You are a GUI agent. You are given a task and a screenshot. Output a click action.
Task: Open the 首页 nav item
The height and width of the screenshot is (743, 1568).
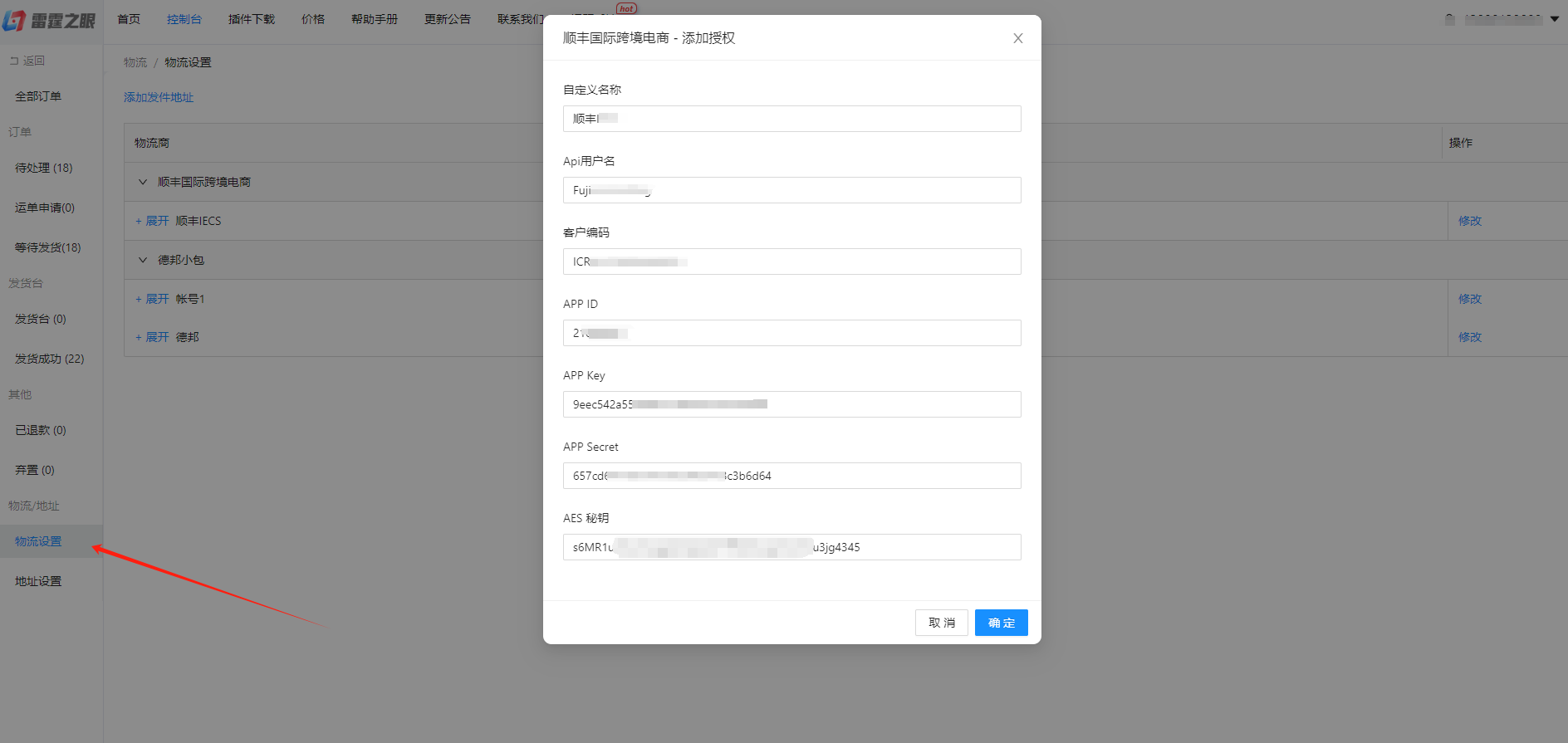click(129, 19)
